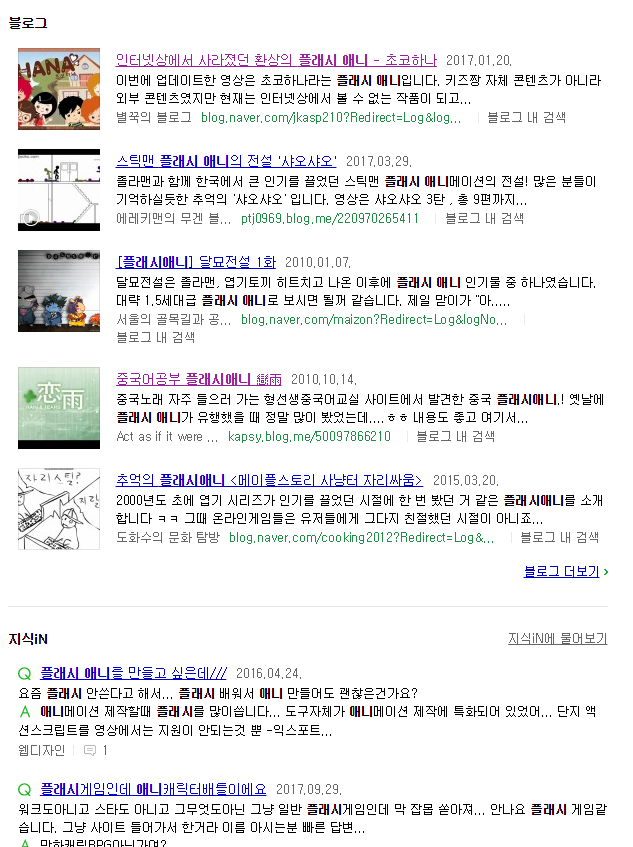Open '인터넷상에서 사라졌던 환상의 플래시 애니' post
The width and height of the screenshot is (633, 847).
(x=276, y=60)
